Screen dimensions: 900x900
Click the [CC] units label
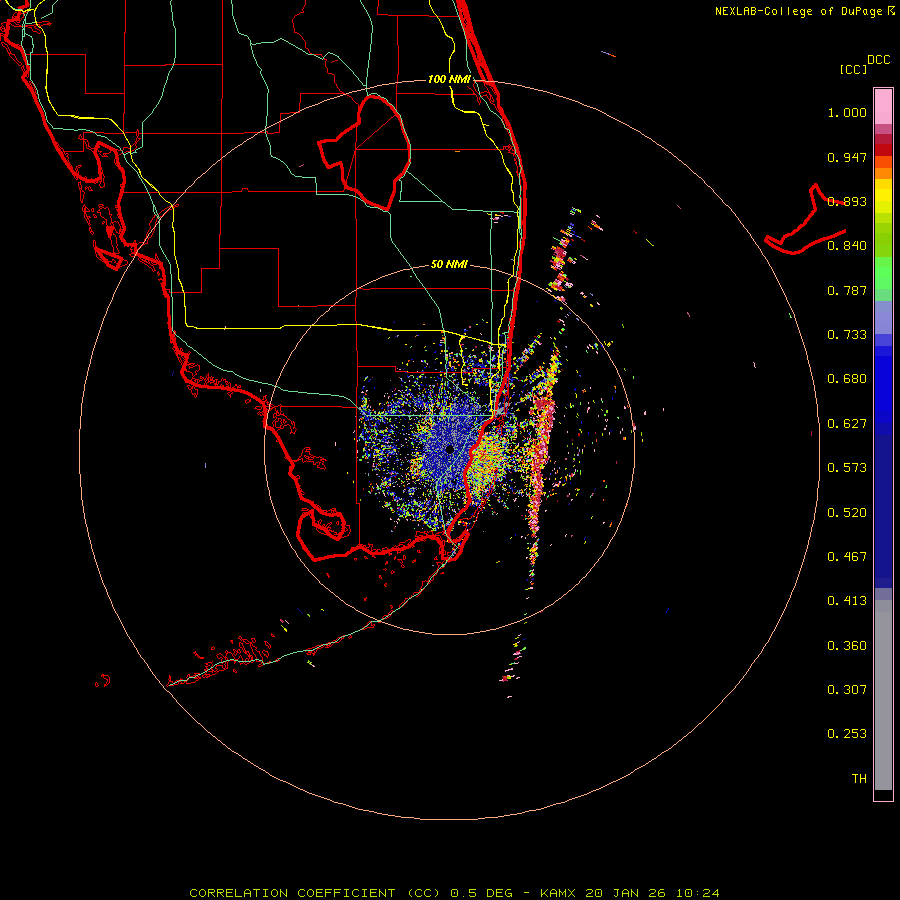pyautogui.click(x=853, y=69)
